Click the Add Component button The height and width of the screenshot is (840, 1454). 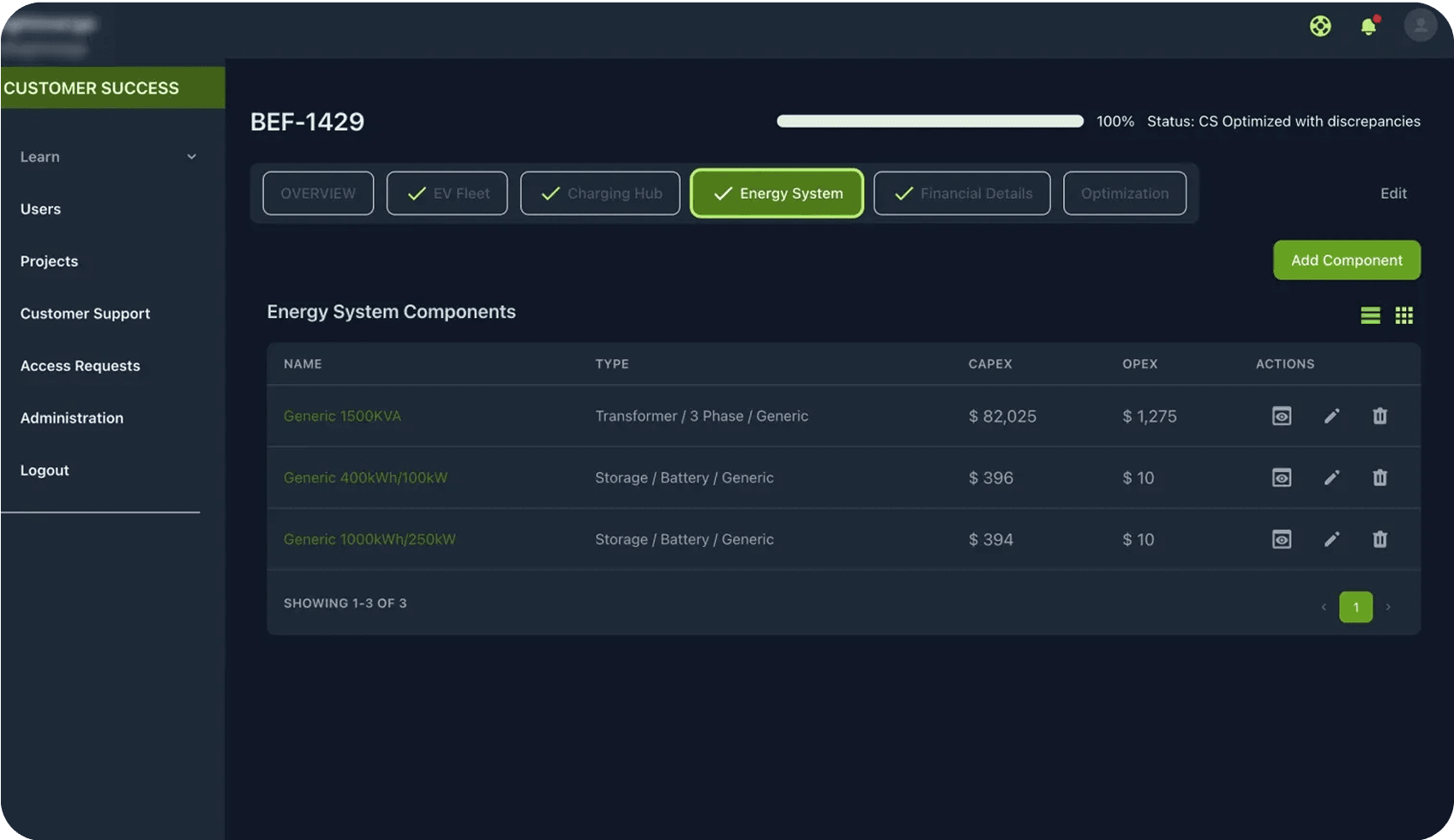pyautogui.click(x=1346, y=260)
